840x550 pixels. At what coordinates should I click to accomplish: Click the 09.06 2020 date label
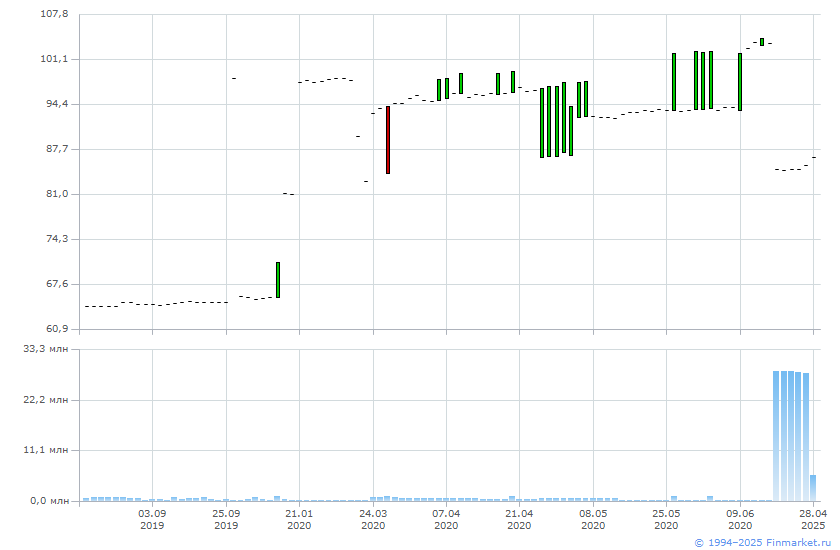pos(740,519)
